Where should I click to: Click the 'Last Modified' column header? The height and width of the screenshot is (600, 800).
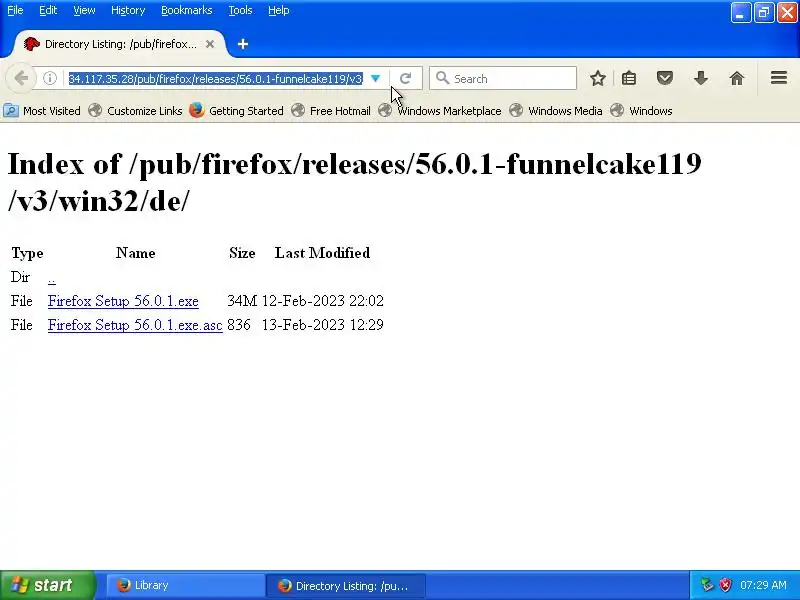[322, 253]
